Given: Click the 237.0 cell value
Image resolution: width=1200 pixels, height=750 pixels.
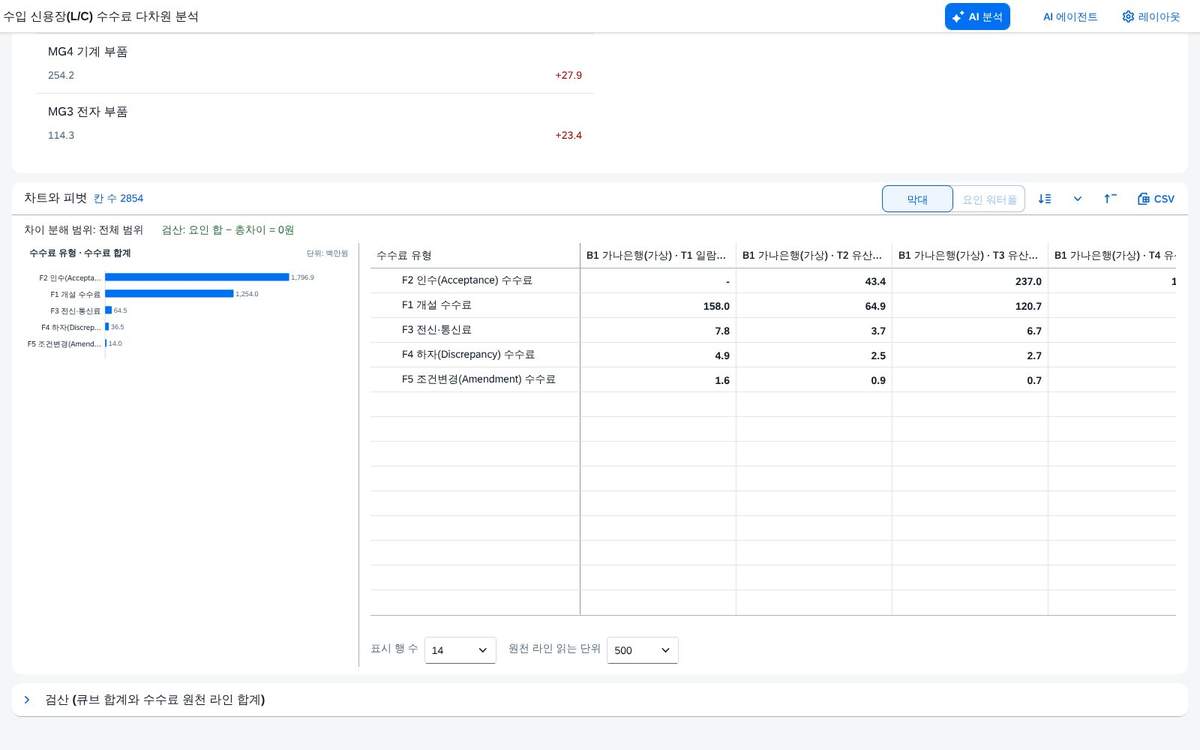Looking at the screenshot, I should coord(1027,282).
